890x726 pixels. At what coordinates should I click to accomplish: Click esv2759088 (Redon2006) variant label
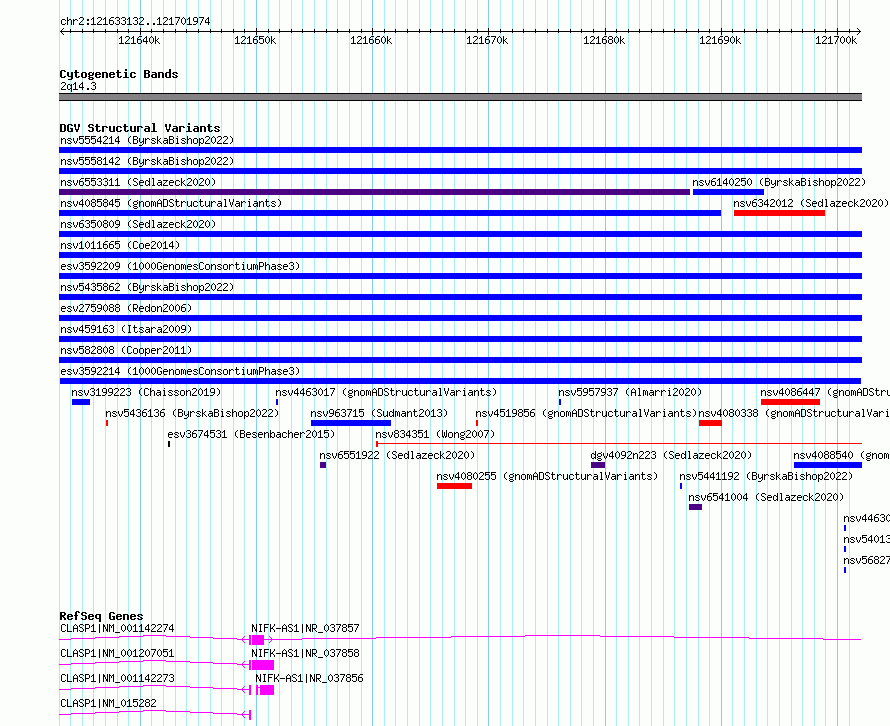(126, 308)
